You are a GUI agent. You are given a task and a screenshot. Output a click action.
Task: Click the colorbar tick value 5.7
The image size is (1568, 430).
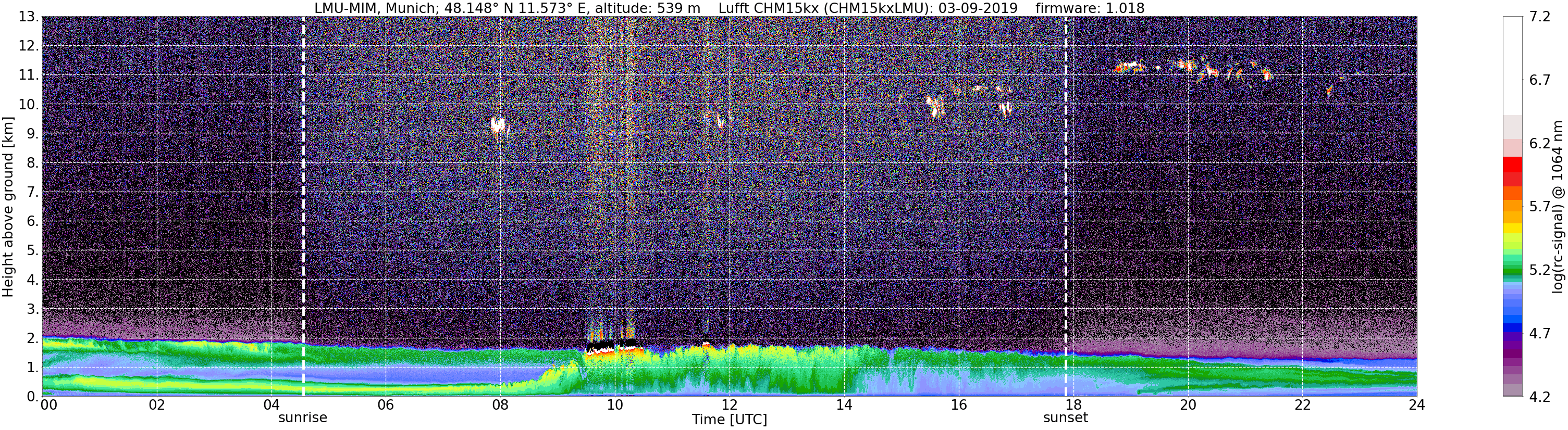1540,207
